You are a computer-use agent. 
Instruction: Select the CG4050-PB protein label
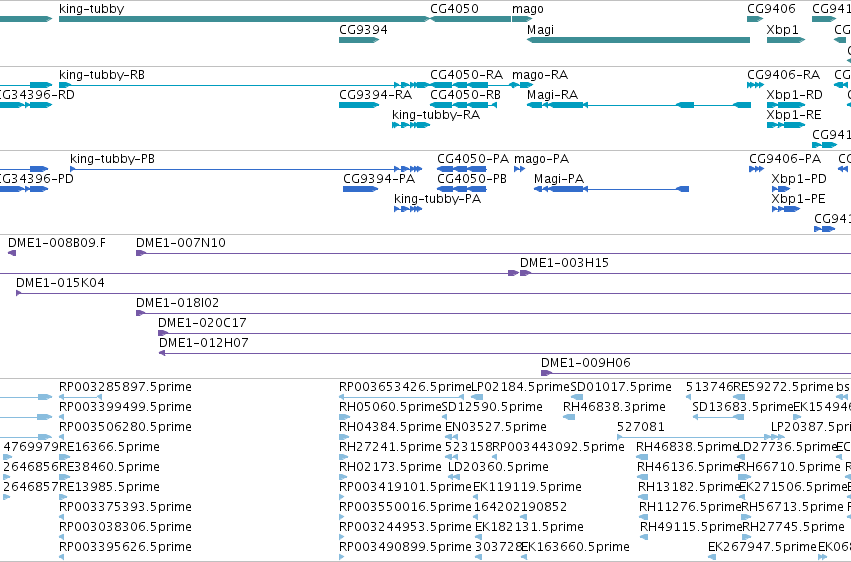click(x=472, y=178)
